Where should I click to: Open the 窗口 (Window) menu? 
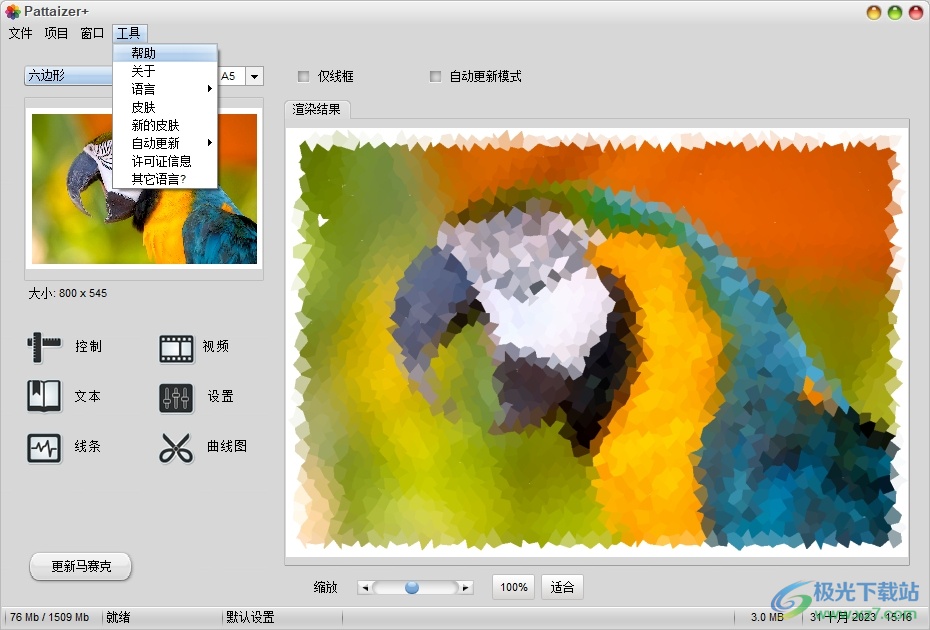click(x=92, y=33)
